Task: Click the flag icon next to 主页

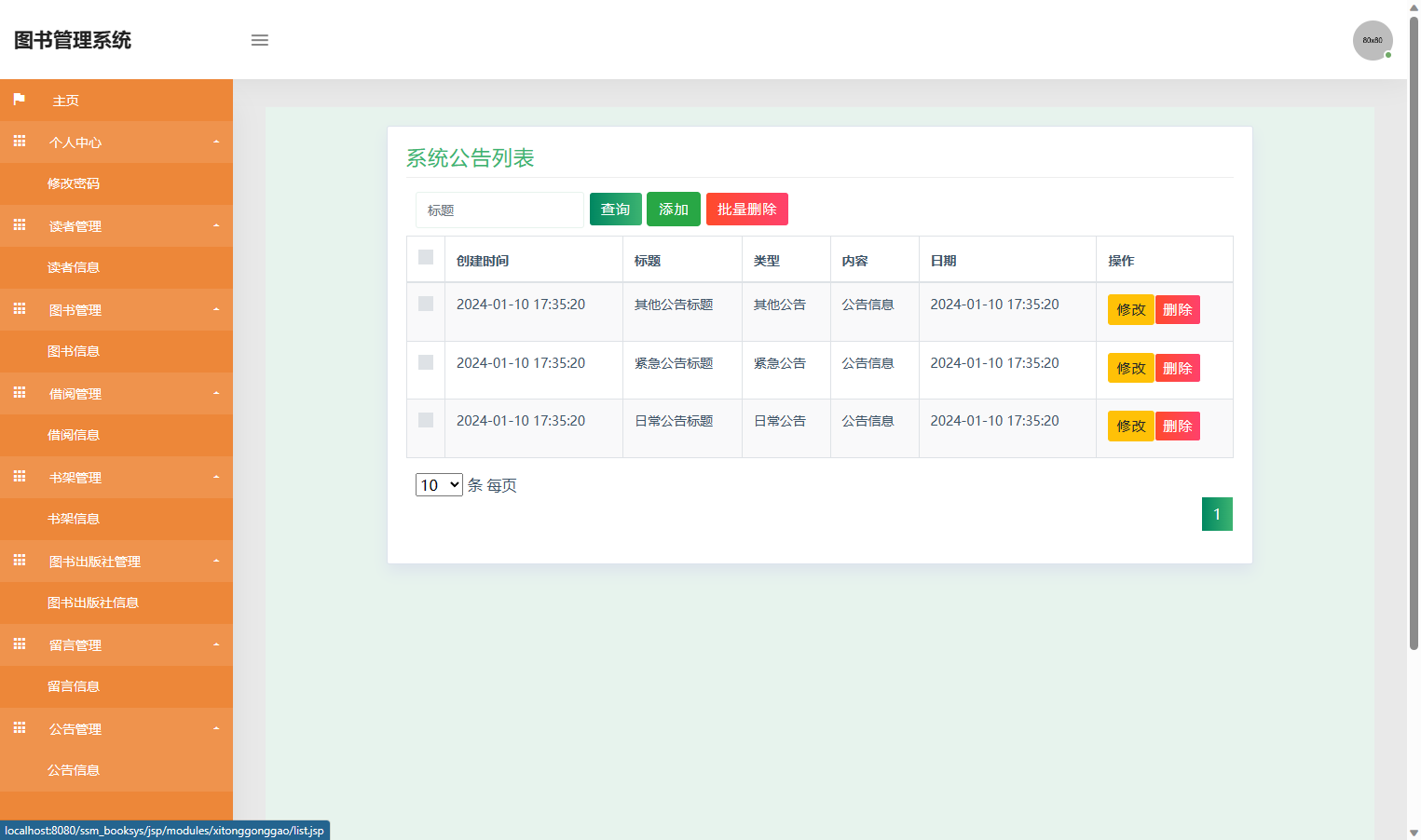Action: 19,100
